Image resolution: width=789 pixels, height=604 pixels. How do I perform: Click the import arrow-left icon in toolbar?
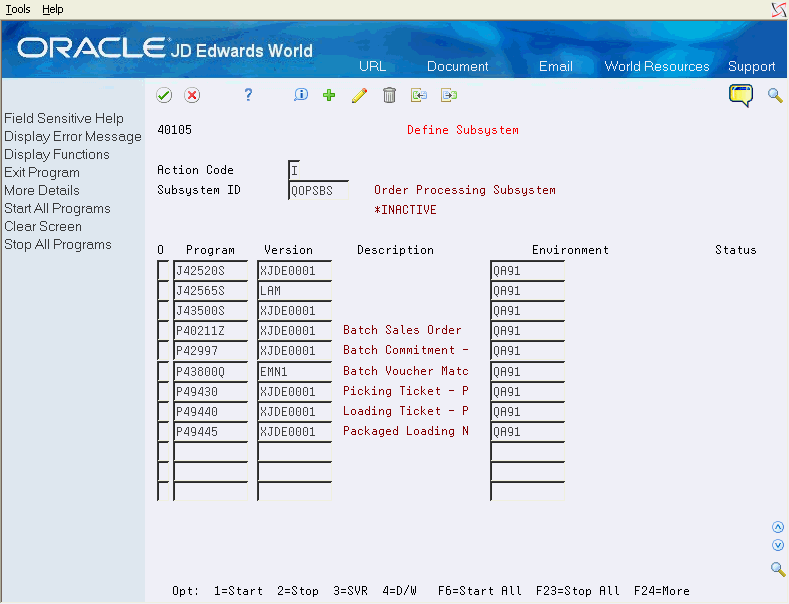coord(419,95)
